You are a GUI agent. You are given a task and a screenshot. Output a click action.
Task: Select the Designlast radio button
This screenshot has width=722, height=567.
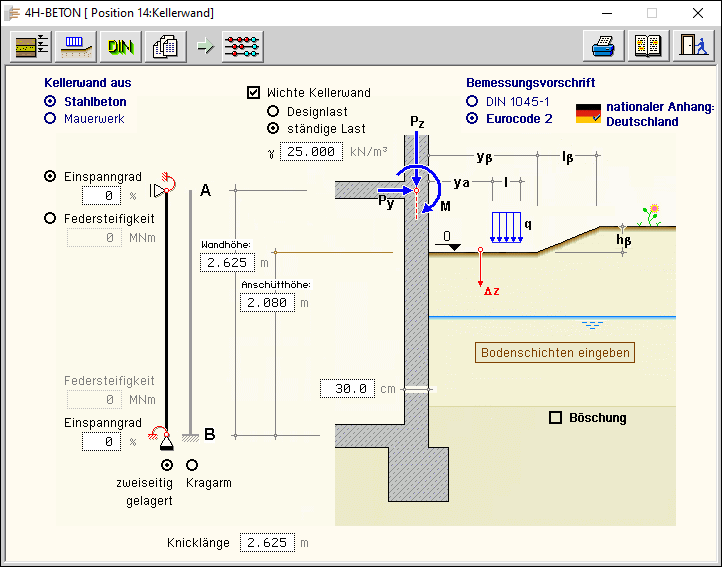273,112
